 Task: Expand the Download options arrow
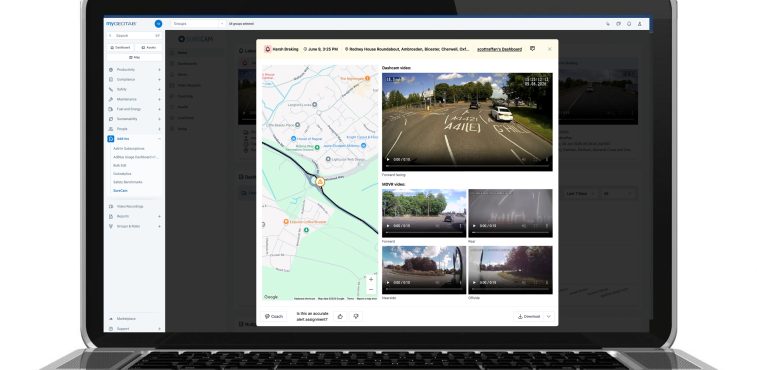[x=548, y=316]
